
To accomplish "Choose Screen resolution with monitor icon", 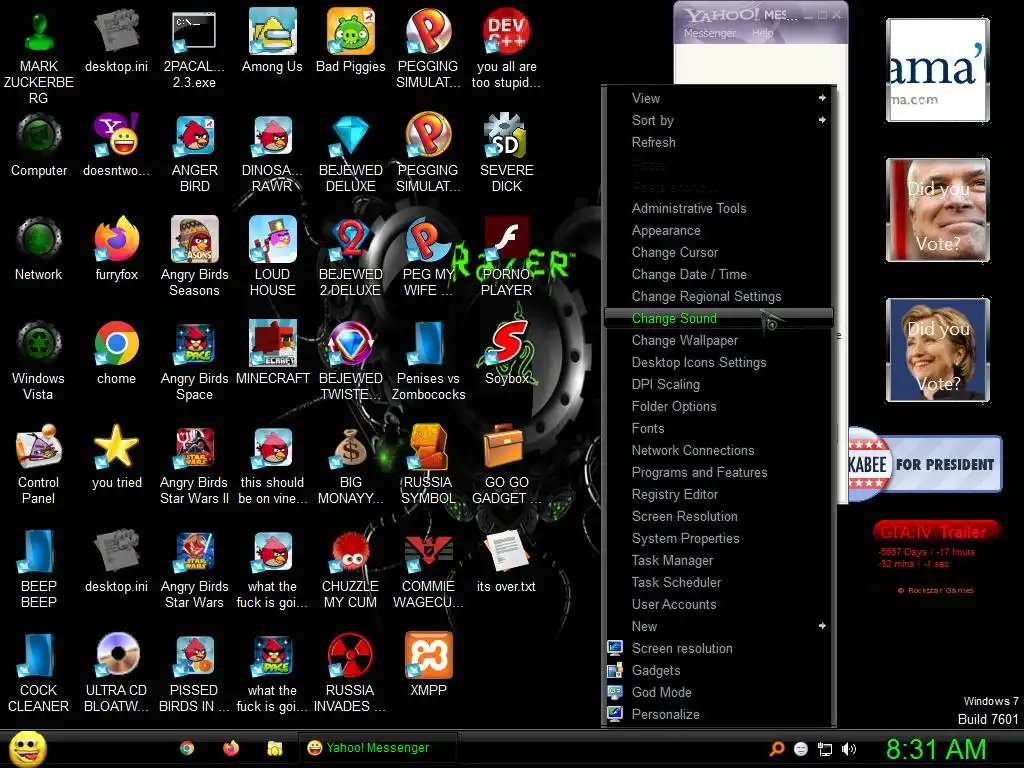I will coord(719,648).
